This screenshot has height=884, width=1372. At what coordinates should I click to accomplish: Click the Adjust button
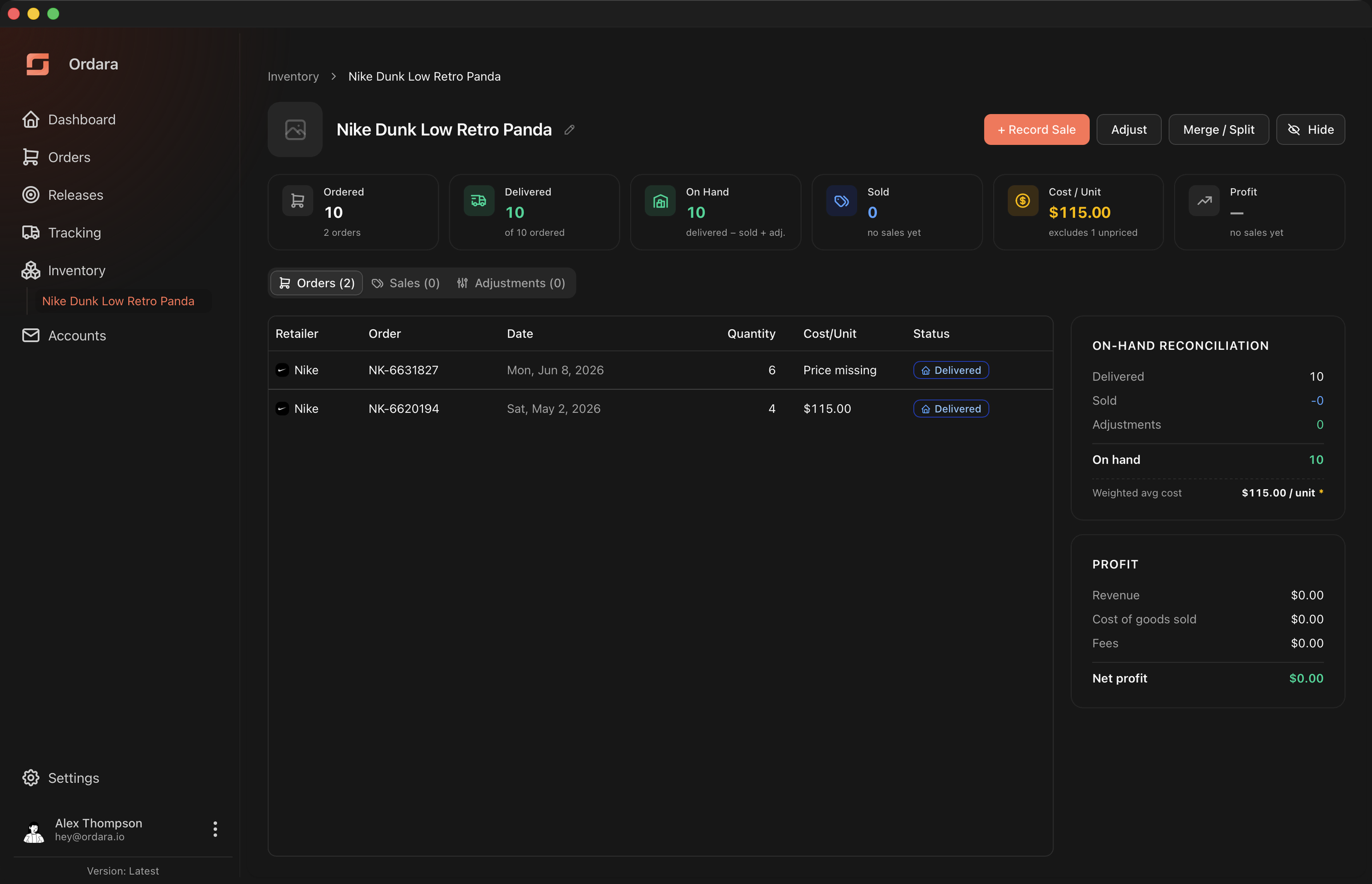point(1128,130)
